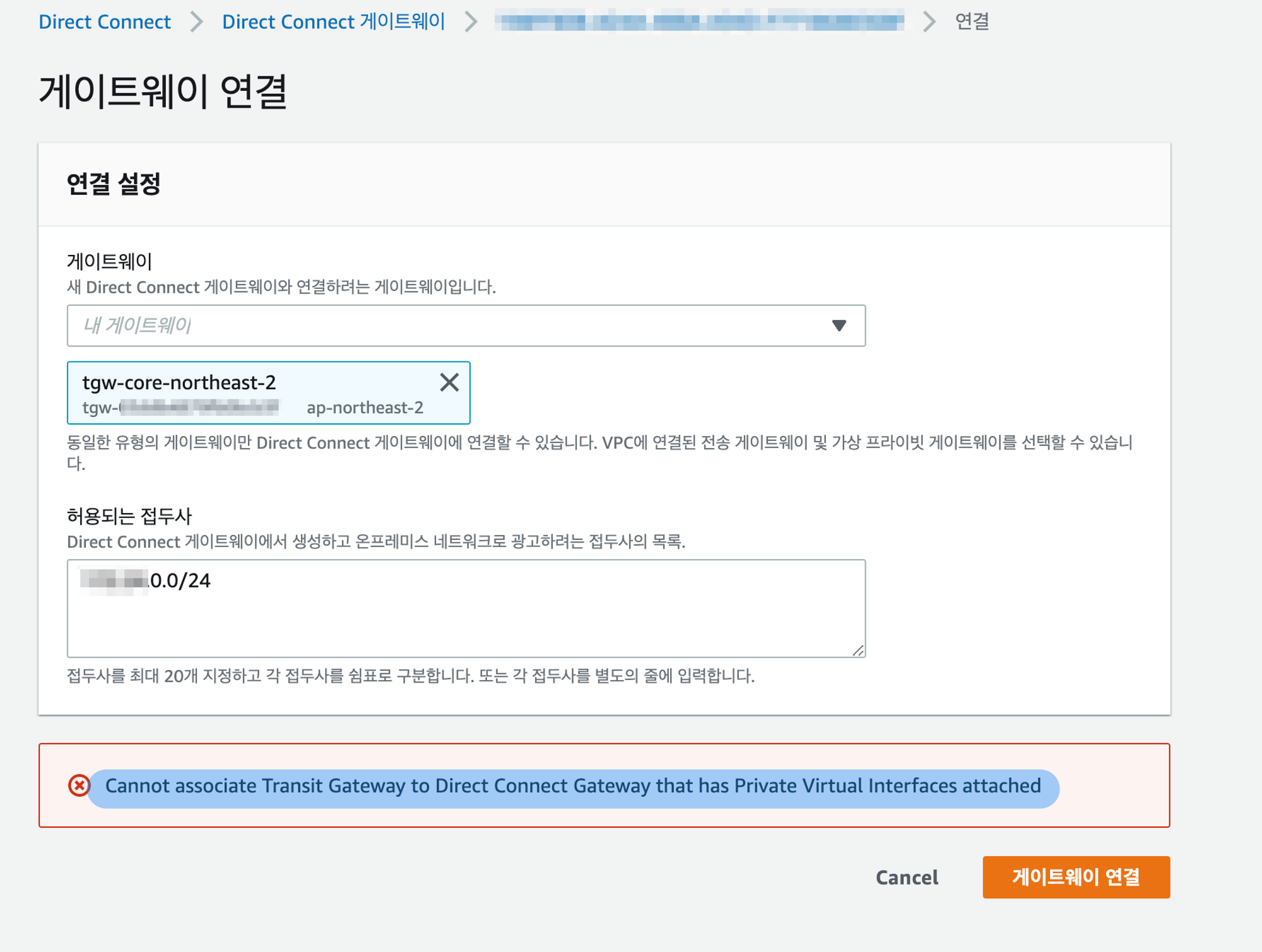
Task: Click the blurred gateway ID breadcrumb
Action: coord(699,22)
